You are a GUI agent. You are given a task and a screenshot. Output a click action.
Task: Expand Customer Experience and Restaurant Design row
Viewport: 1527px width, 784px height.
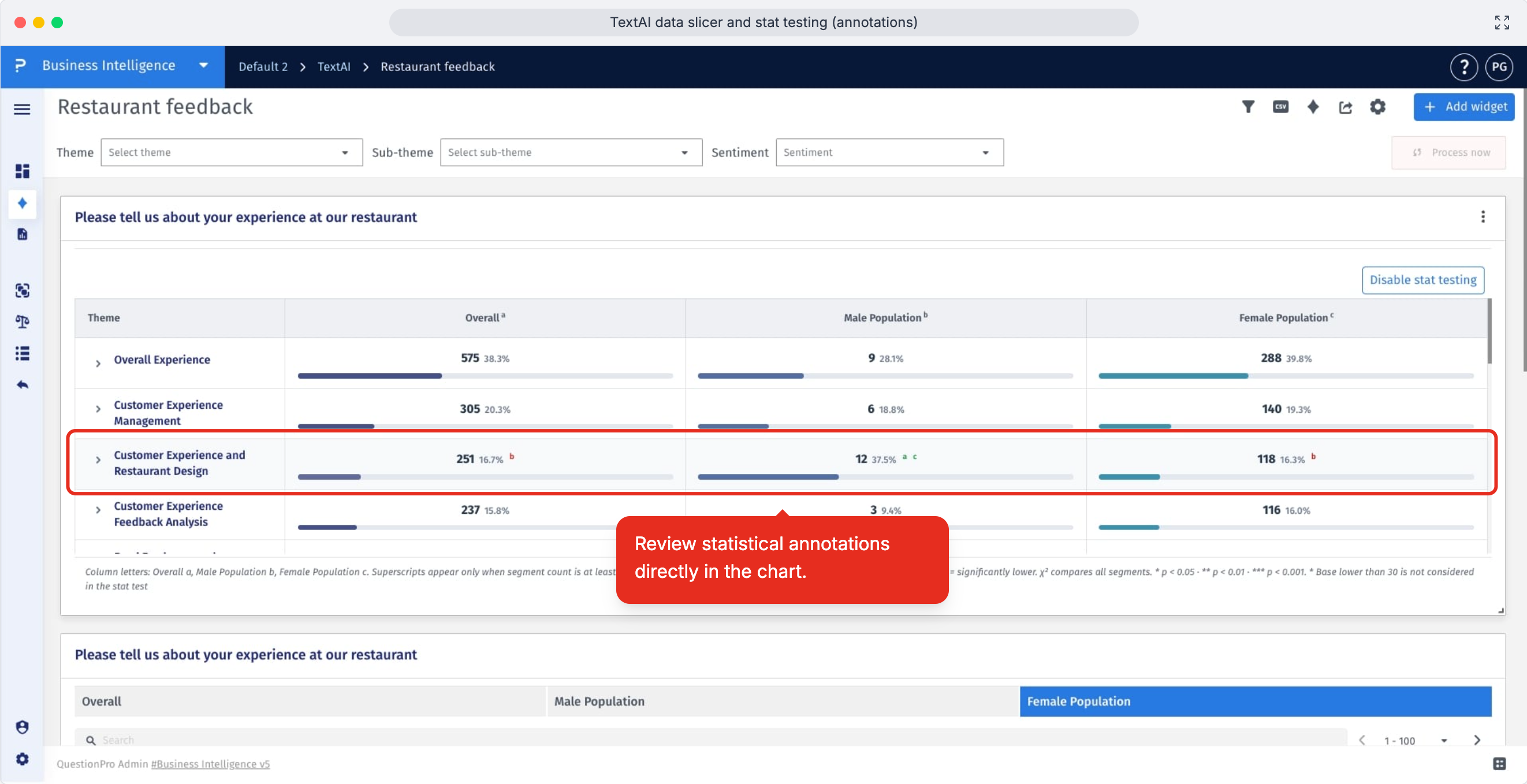[x=98, y=460]
